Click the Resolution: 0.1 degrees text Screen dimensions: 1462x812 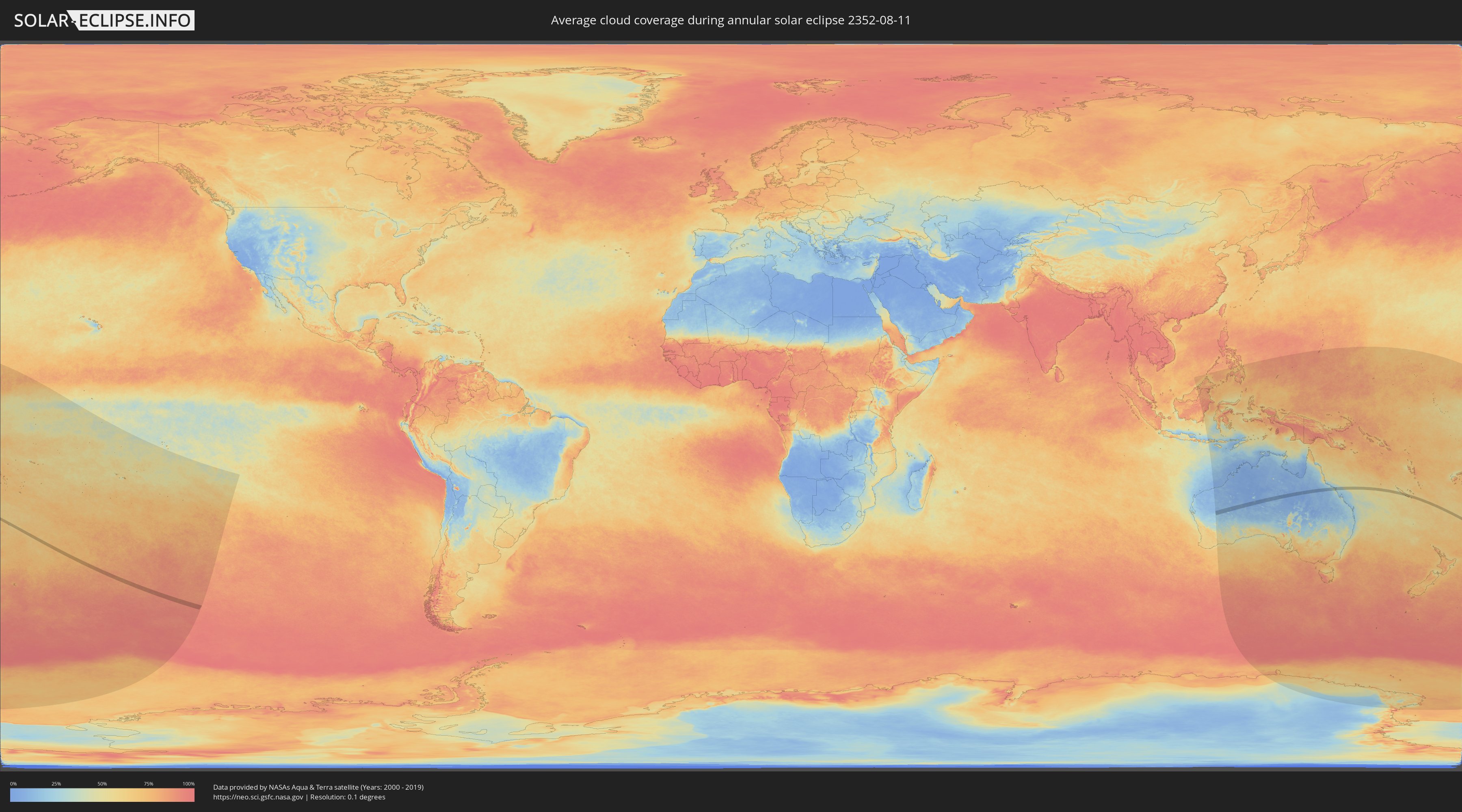point(347,797)
